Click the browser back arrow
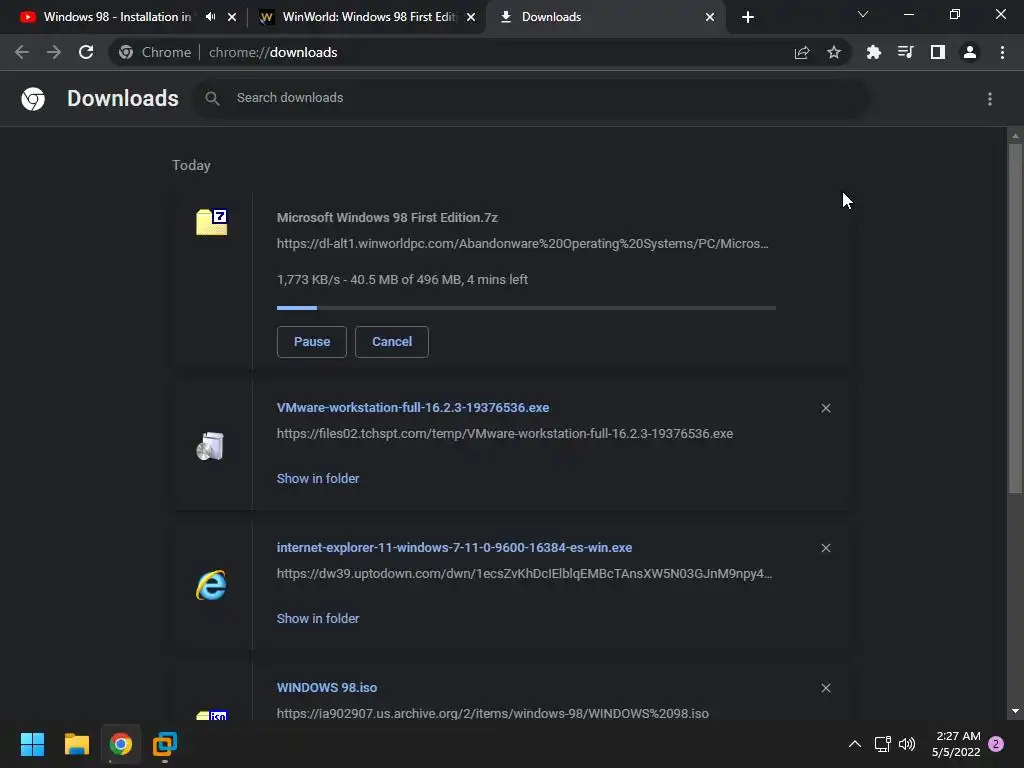The image size is (1024, 768). coord(22,52)
